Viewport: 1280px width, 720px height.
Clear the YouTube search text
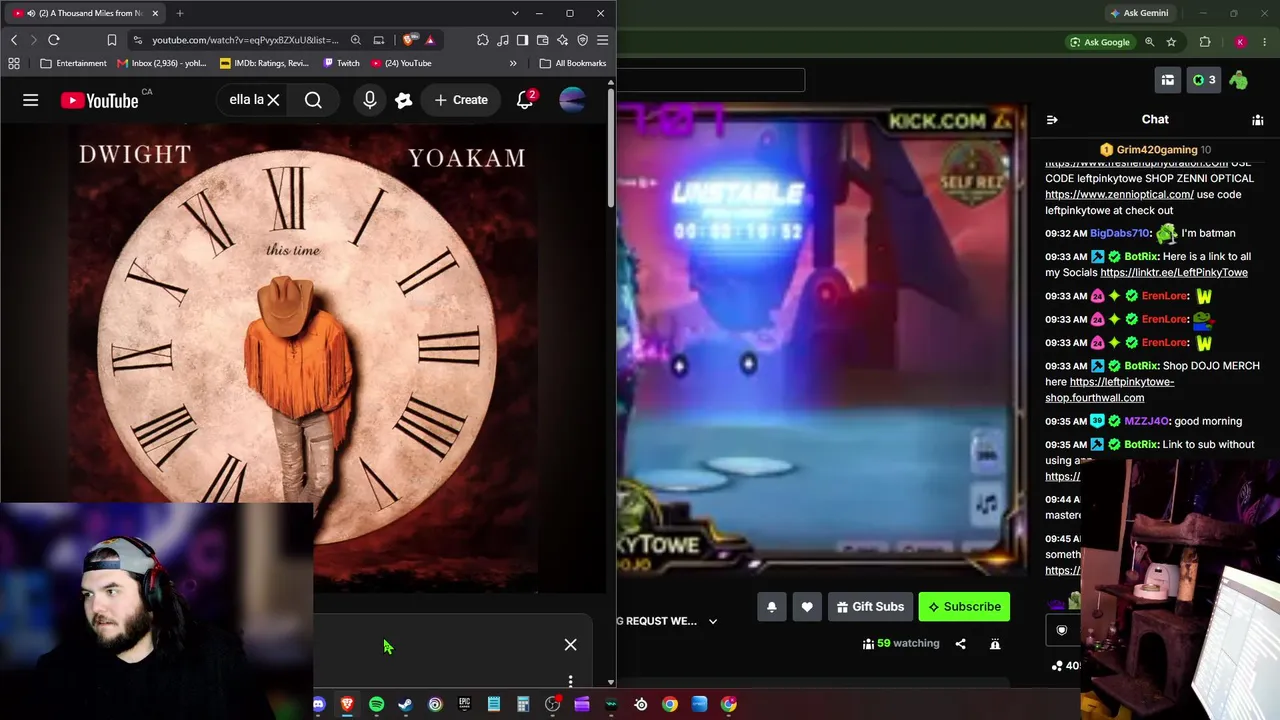pos(273,100)
